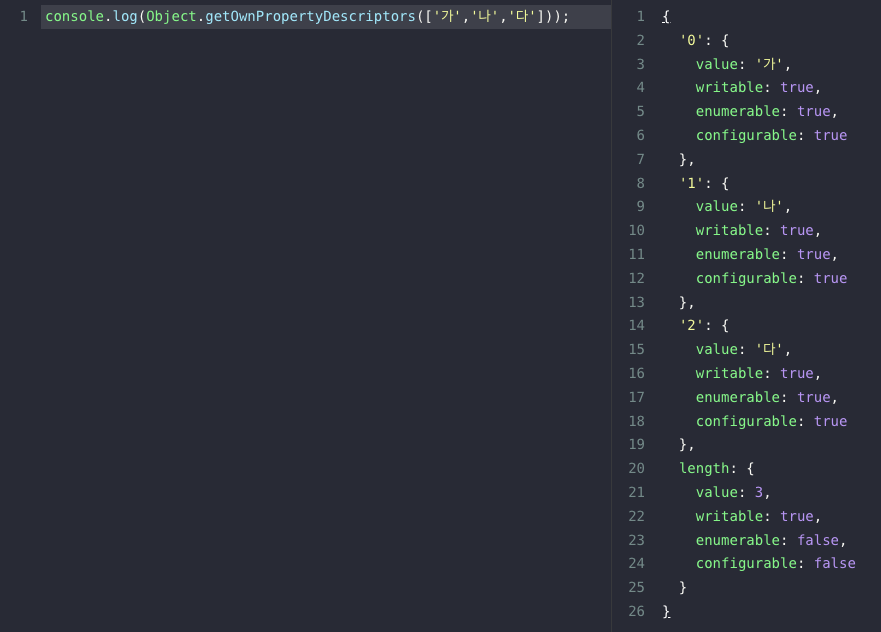This screenshot has height=632, width=881.
Task: Click the 'console' keyword in code line
Action: 75,17
